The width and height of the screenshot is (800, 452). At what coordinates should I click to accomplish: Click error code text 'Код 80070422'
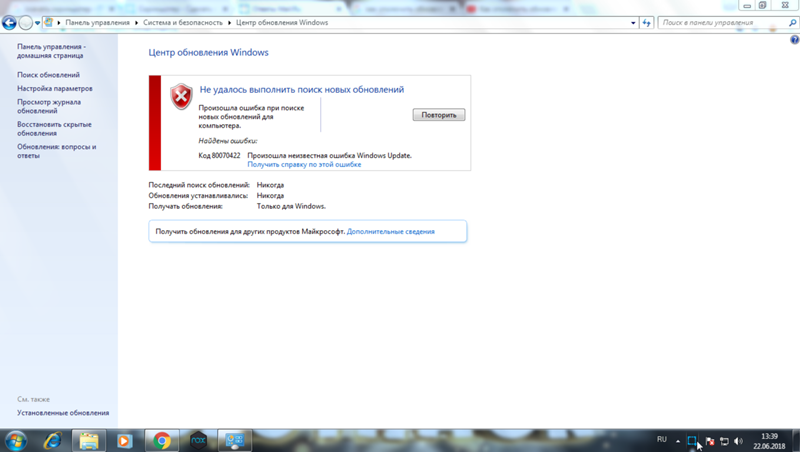click(219, 155)
